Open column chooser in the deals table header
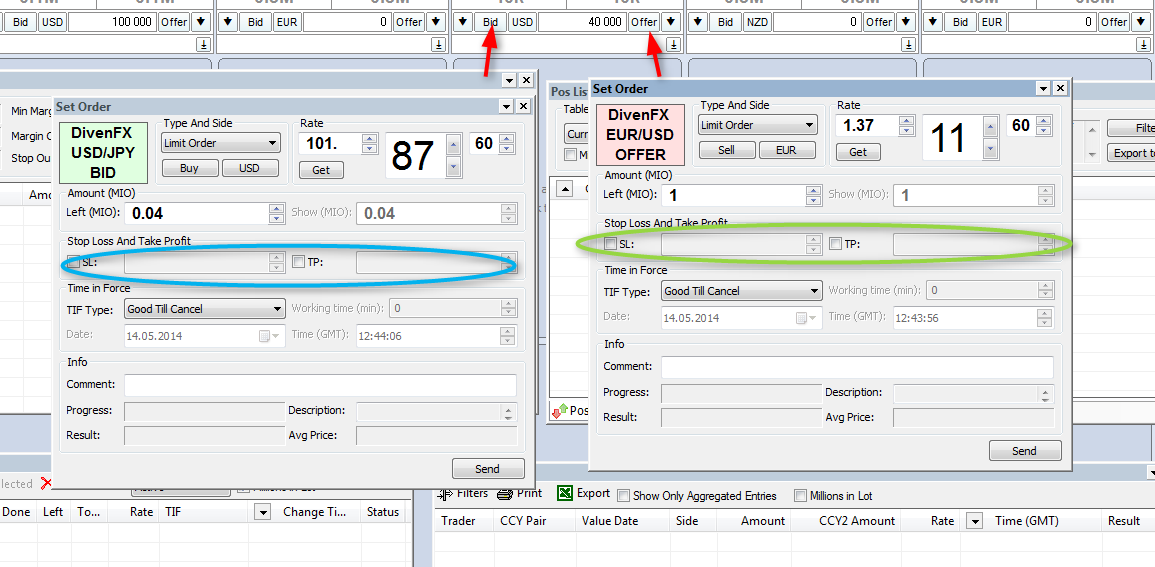1155x567 pixels. [975, 521]
